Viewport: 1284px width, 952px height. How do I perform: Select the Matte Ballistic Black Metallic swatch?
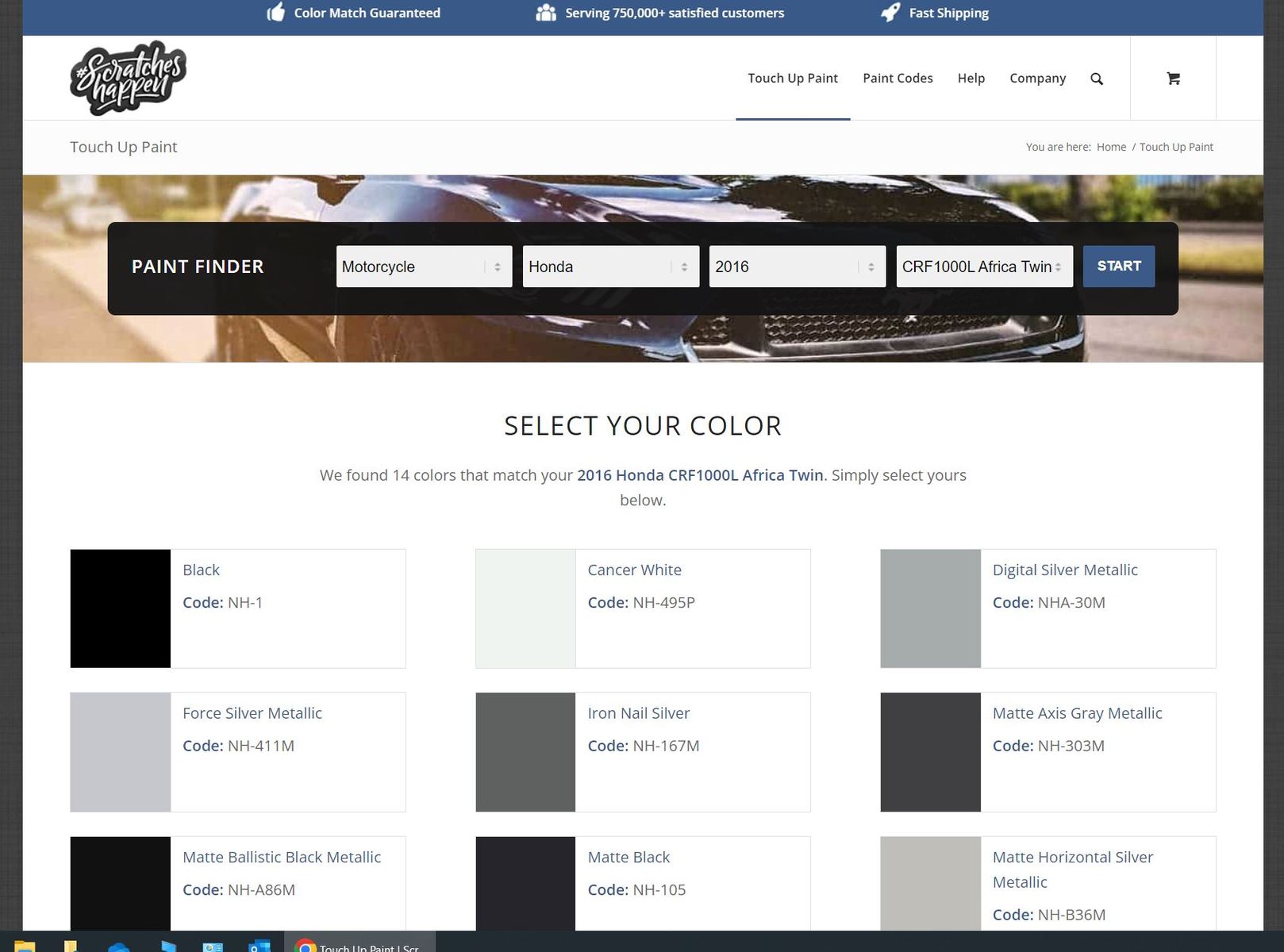point(121,884)
